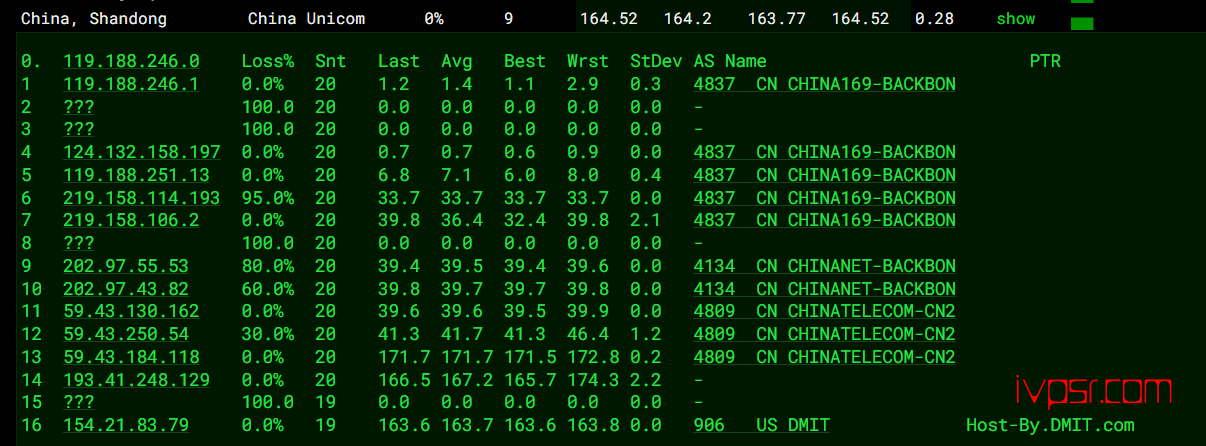Click IP link 124.132.158.197
Image resolution: width=1206 pixels, height=446 pixels.
(142, 152)
